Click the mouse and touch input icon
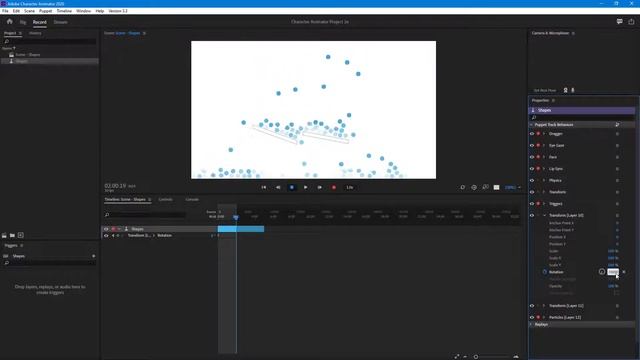 [x=474, y=187]
